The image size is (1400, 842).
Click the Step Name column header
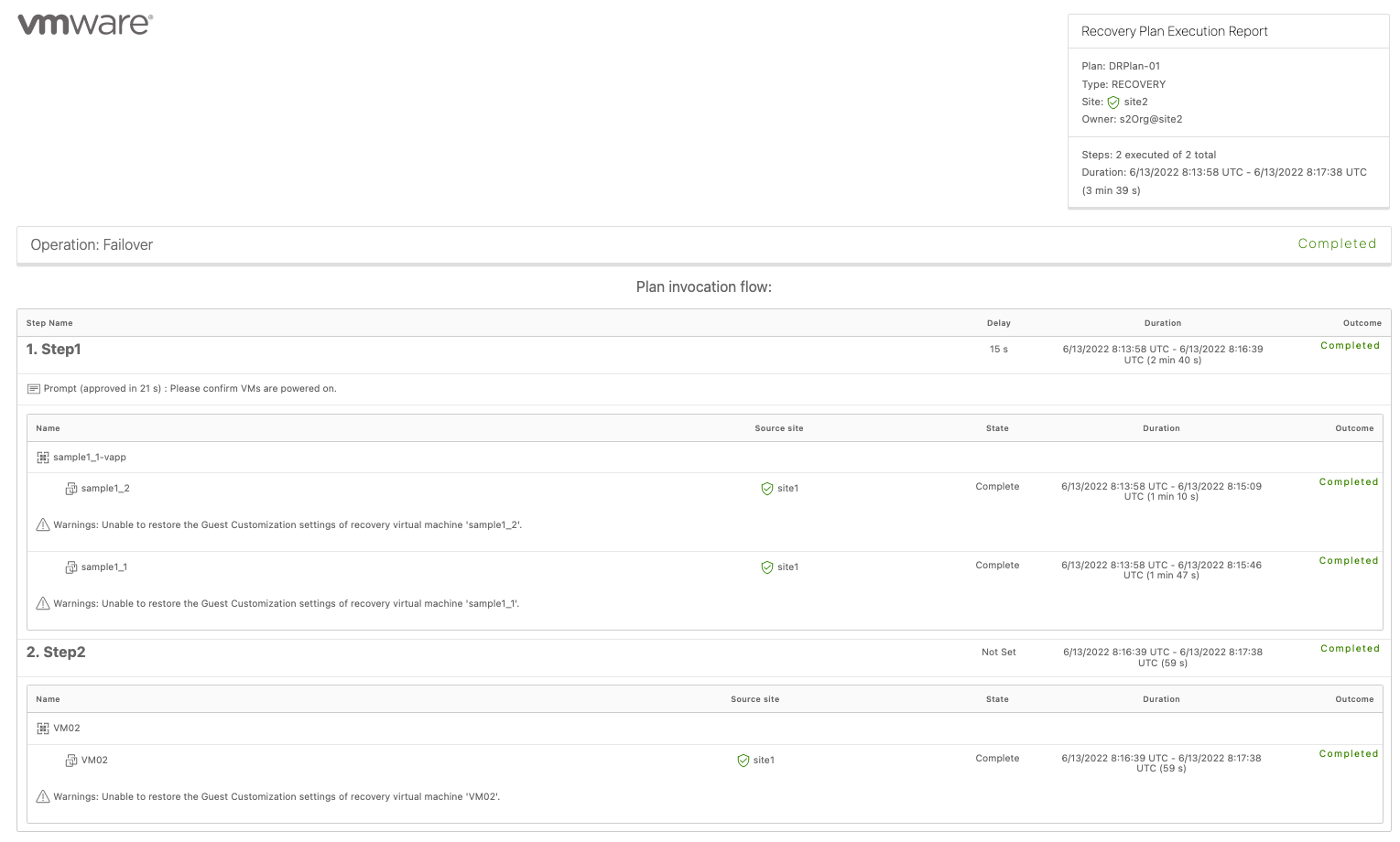click(x=49, y=323)
